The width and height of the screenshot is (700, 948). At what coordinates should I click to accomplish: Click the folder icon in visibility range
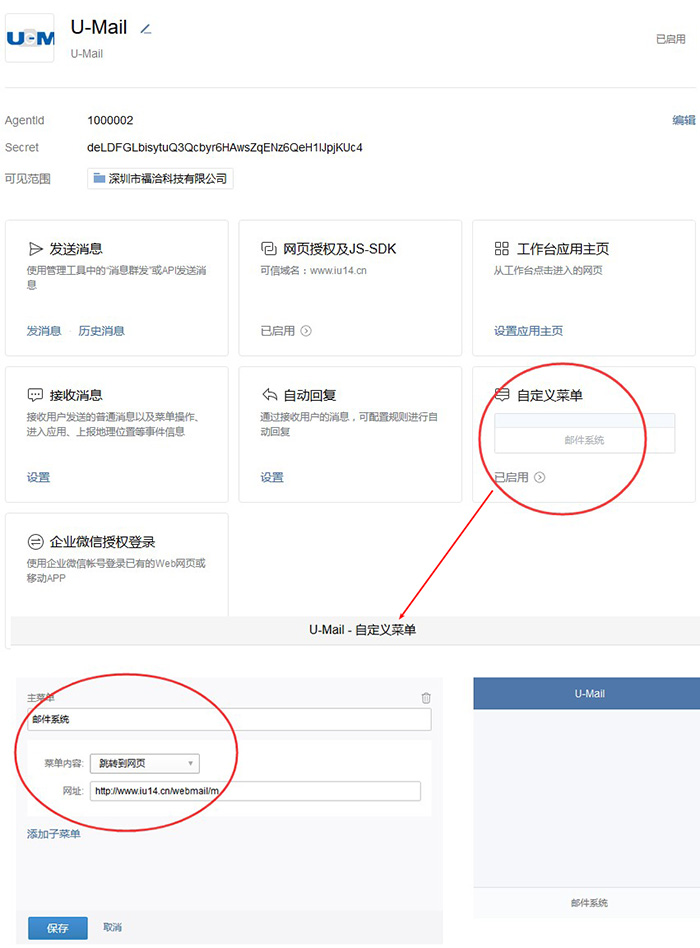[x=99, y=178]
